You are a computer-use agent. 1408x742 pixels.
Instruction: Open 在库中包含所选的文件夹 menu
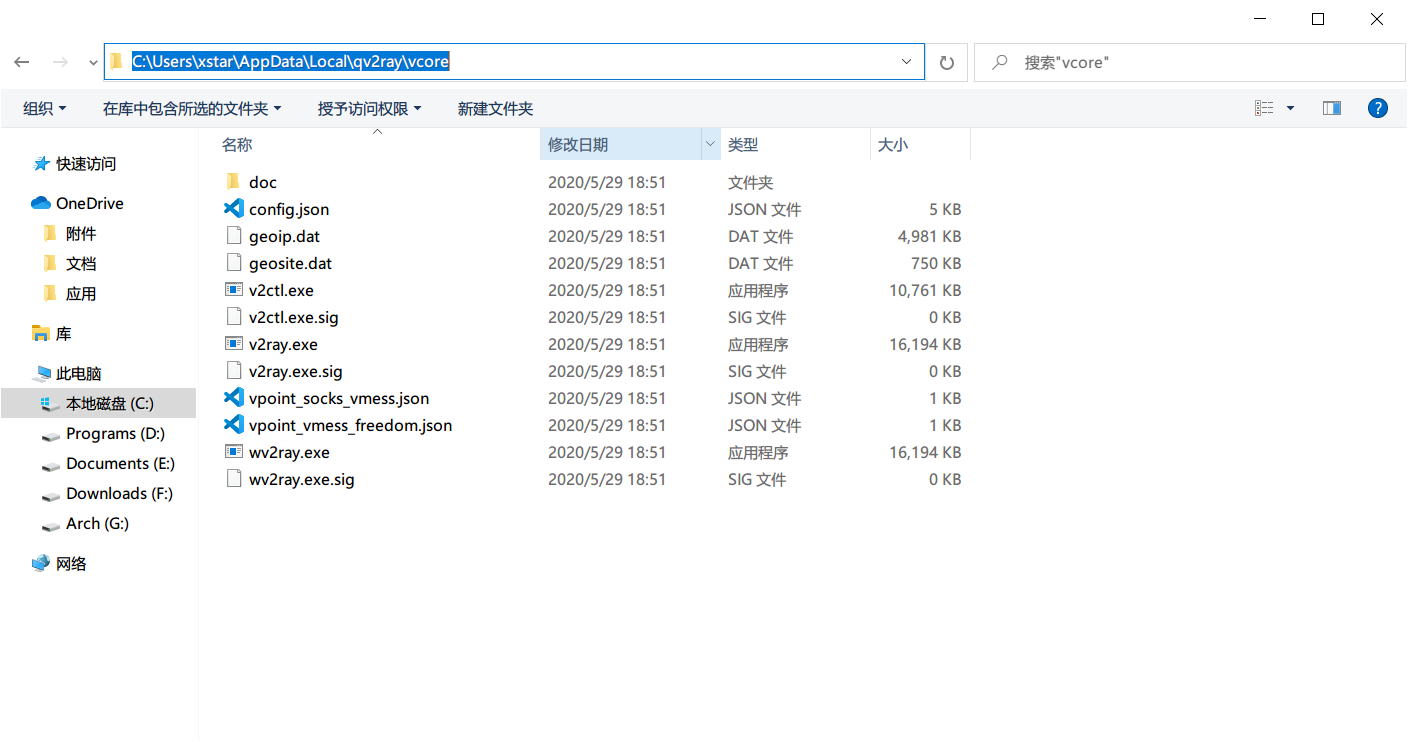tap(192, 108)
